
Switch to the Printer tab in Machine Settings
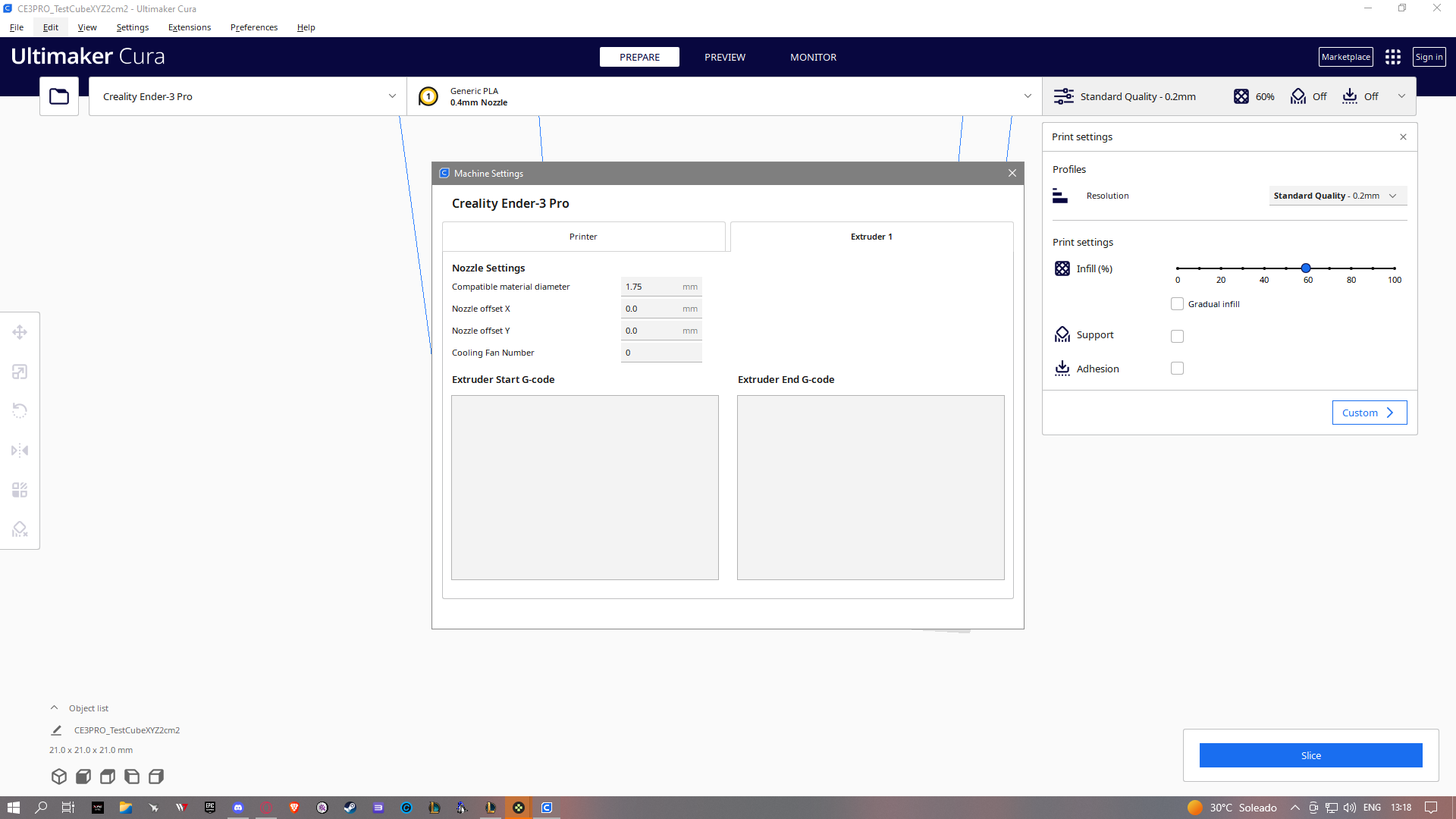coord(583,237)
